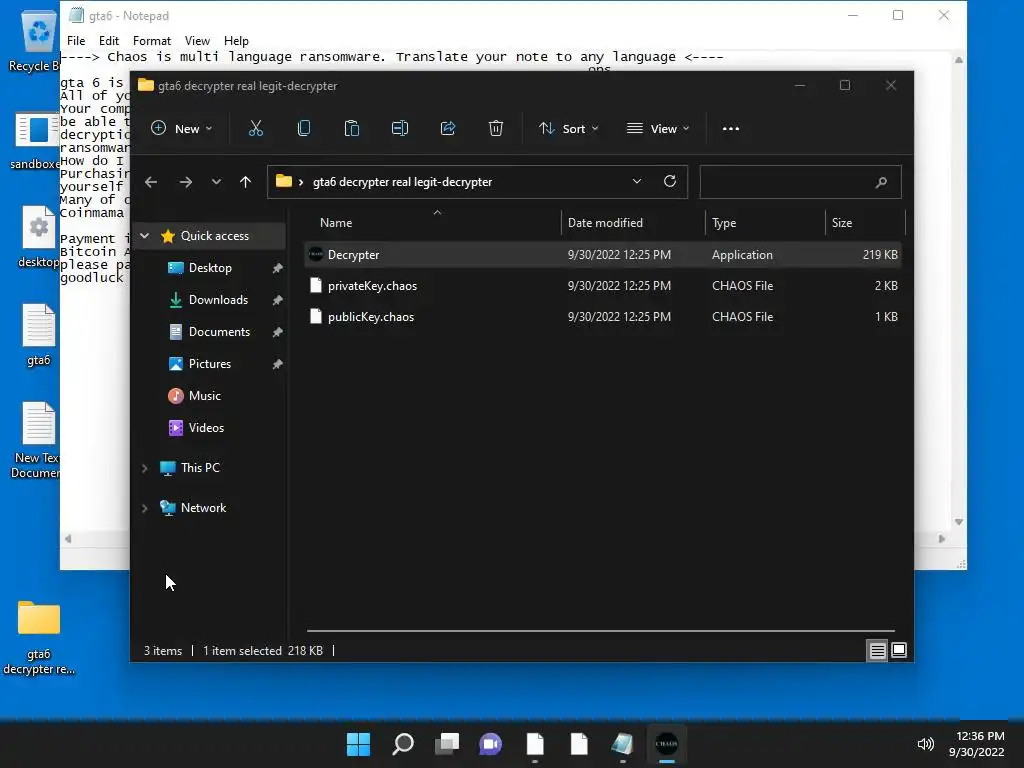Image resolution: width=1024 pixels, height=768 pixels.
Task: Refresh the folder view
Action: click(669, 182)
